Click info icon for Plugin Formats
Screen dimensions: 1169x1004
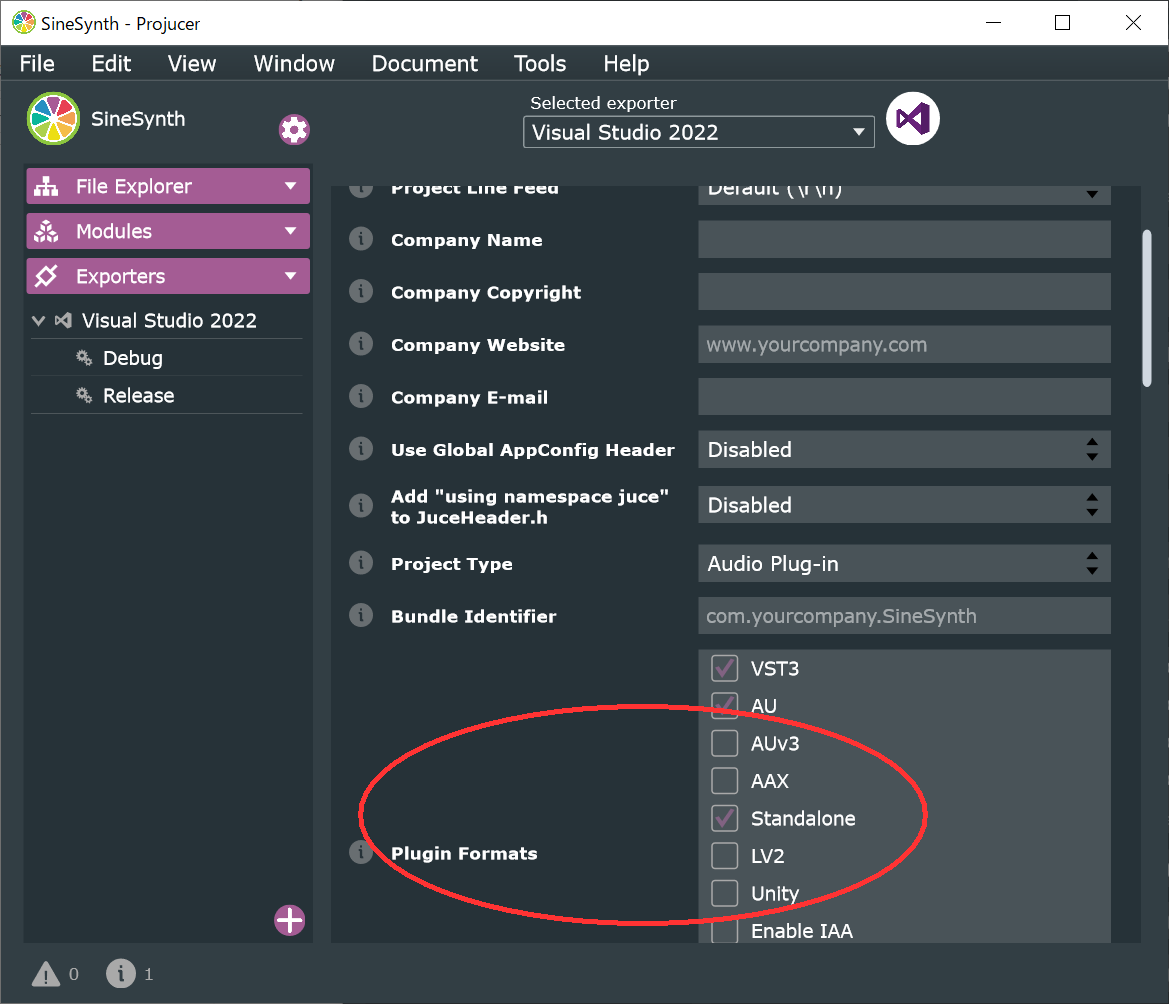click(361, 852)
